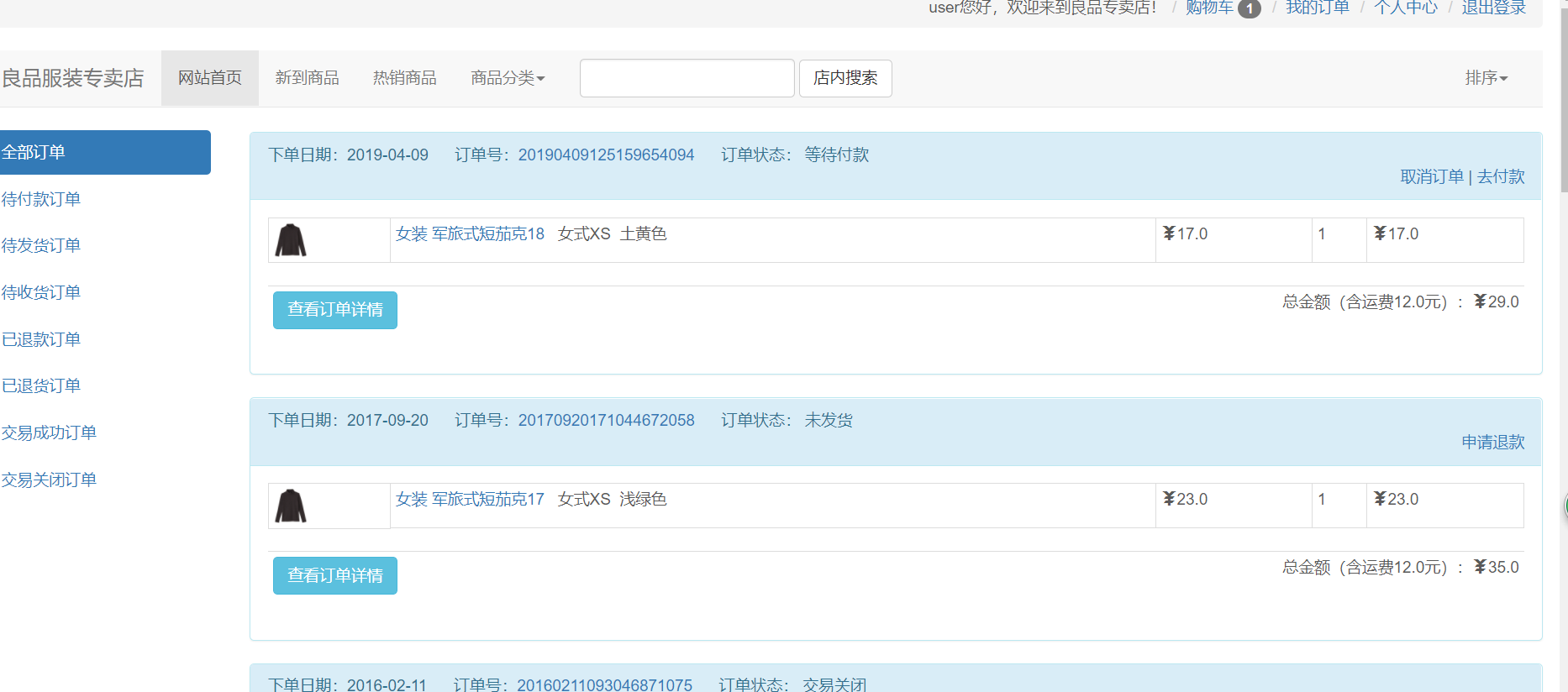The width and height of the screenshot is (1568, 692).
Task: Focus the store search input field
Action: 687,78
